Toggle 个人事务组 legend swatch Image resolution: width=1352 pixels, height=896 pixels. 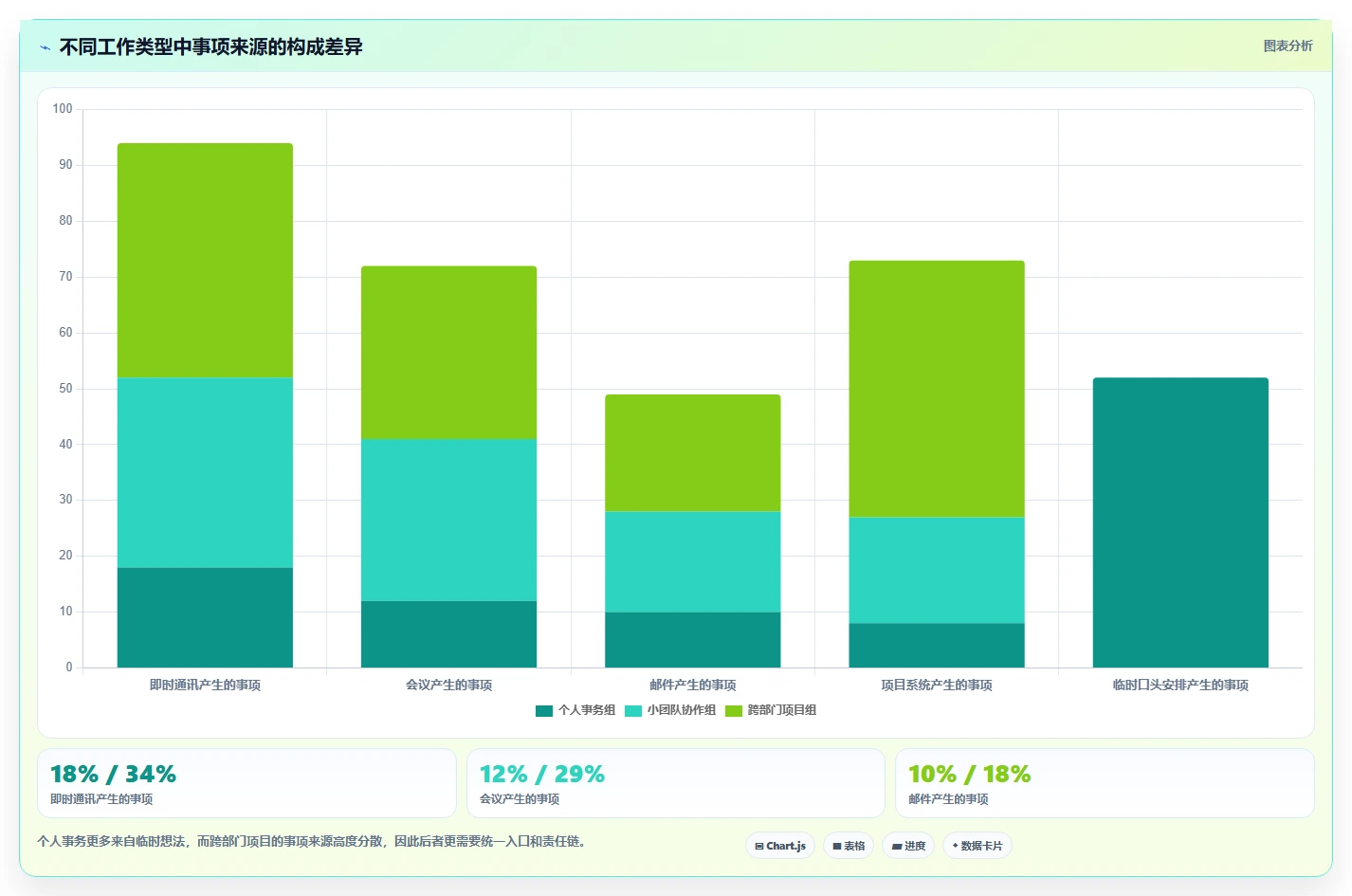[544, 710]
